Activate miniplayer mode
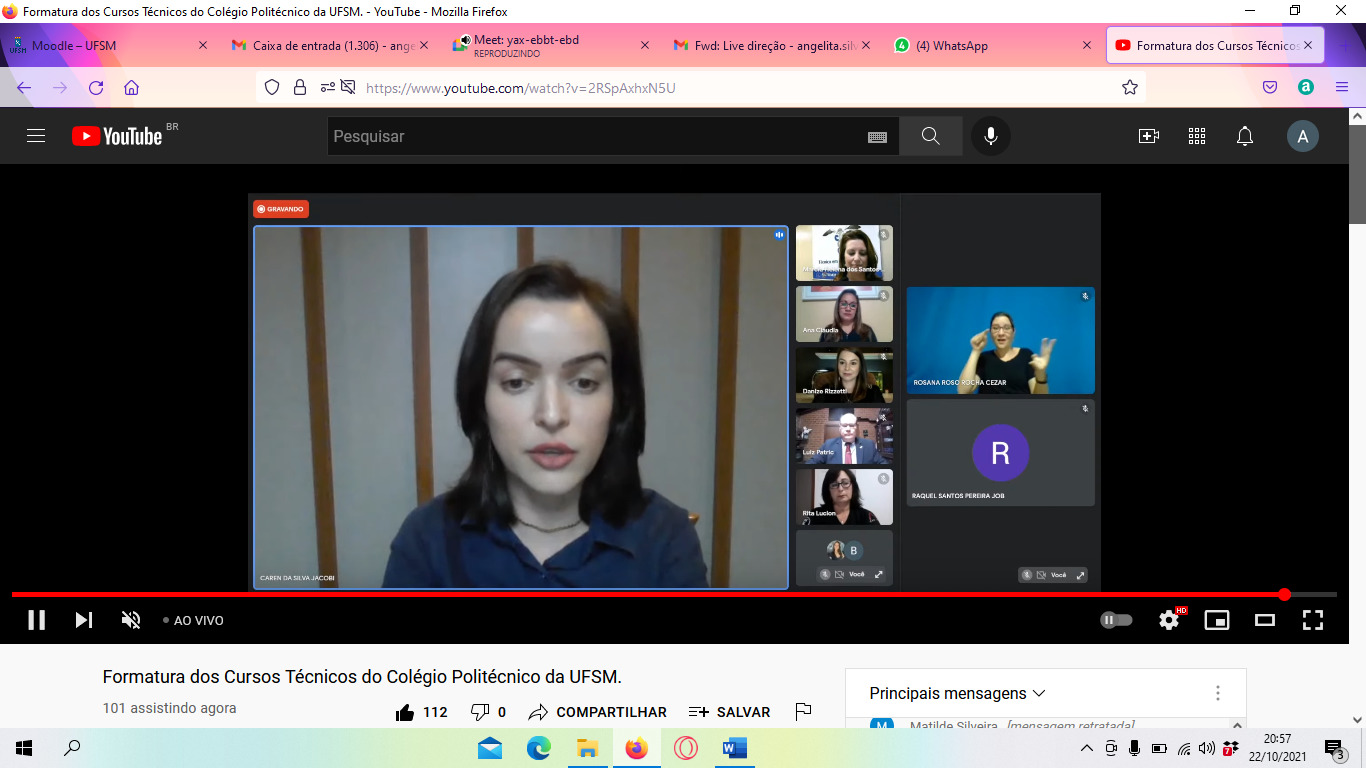 (1216, 620)
